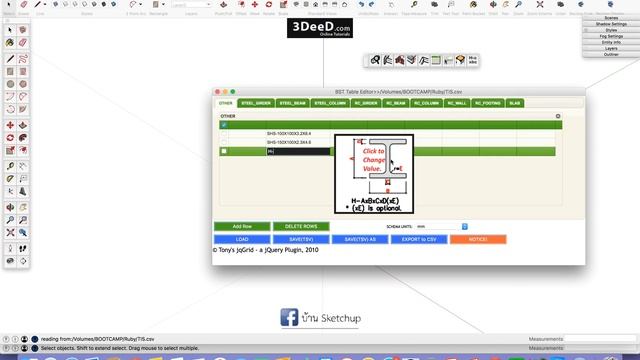Expand the Shadow Settings tray panel
The image size is (640, 360).
tap(611, 24)
